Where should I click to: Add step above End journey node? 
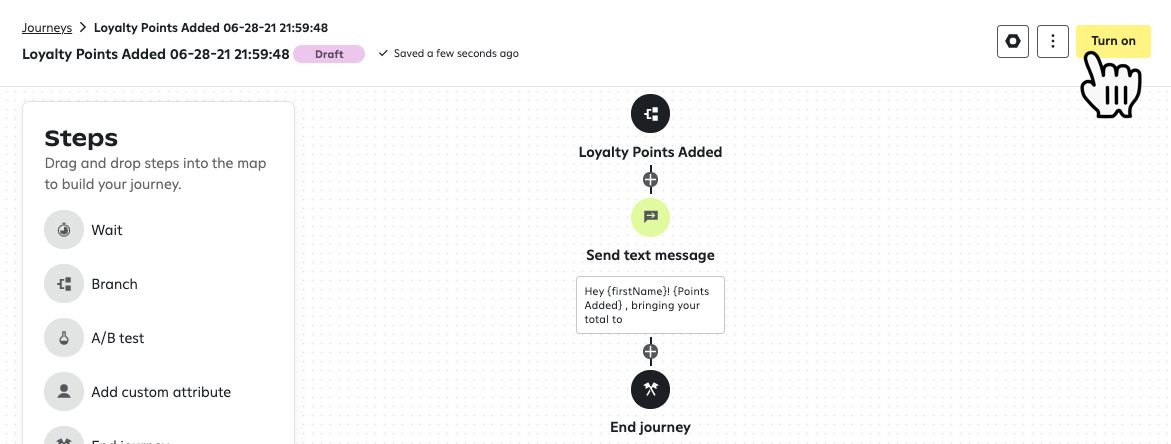click(650, 351)
